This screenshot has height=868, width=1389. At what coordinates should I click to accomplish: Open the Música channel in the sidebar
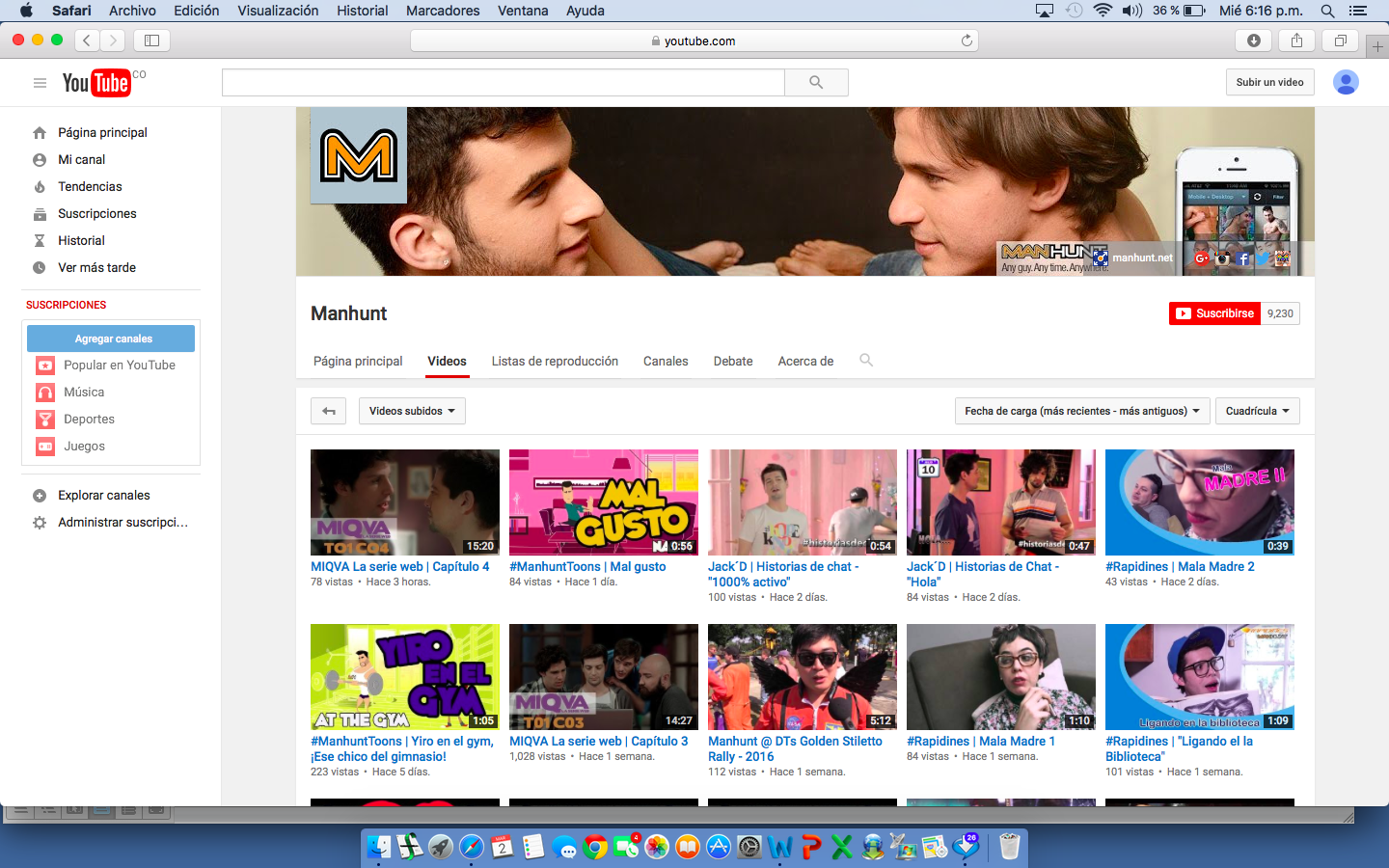84,392
